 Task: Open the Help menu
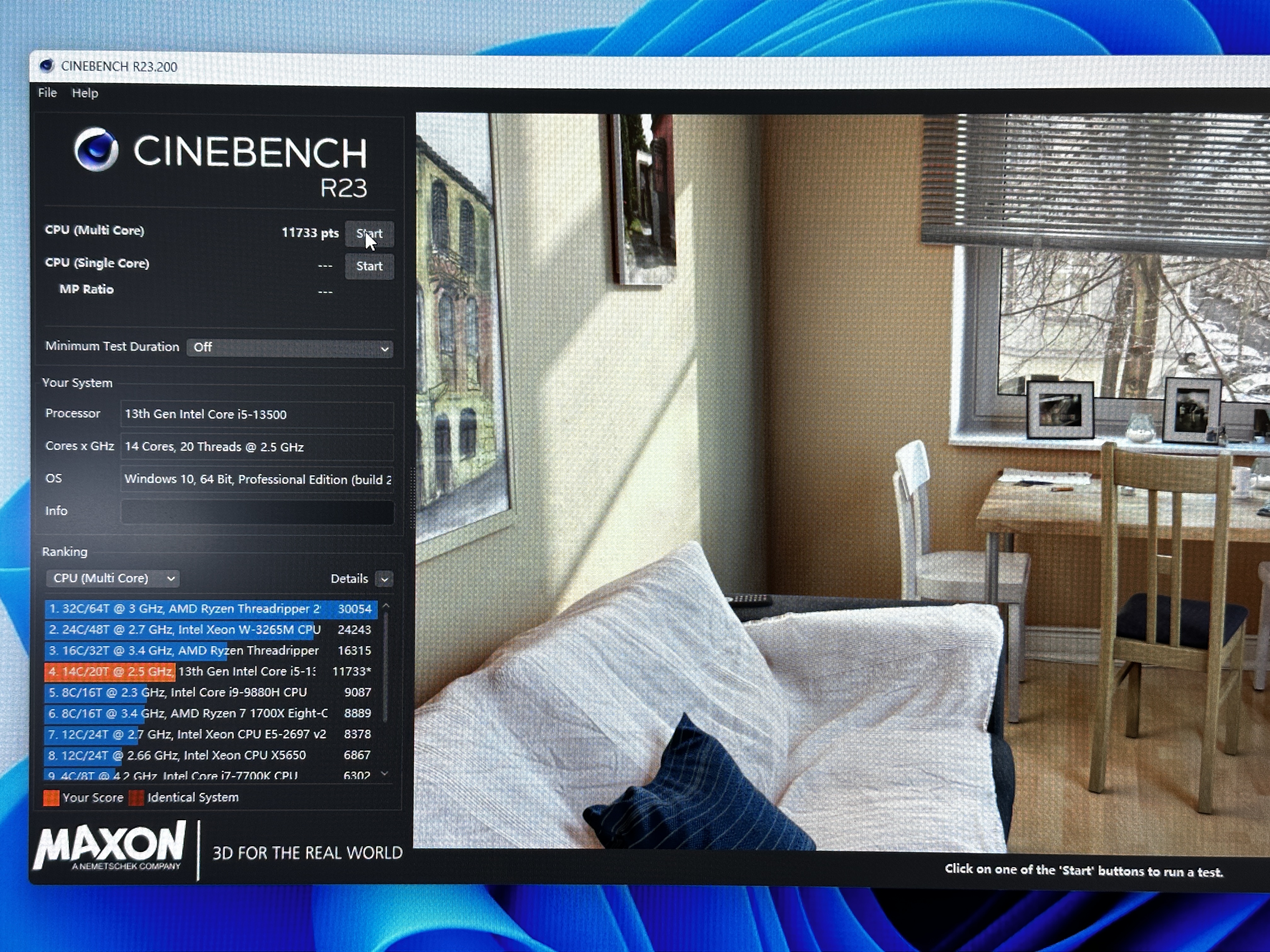coord(85,93)
